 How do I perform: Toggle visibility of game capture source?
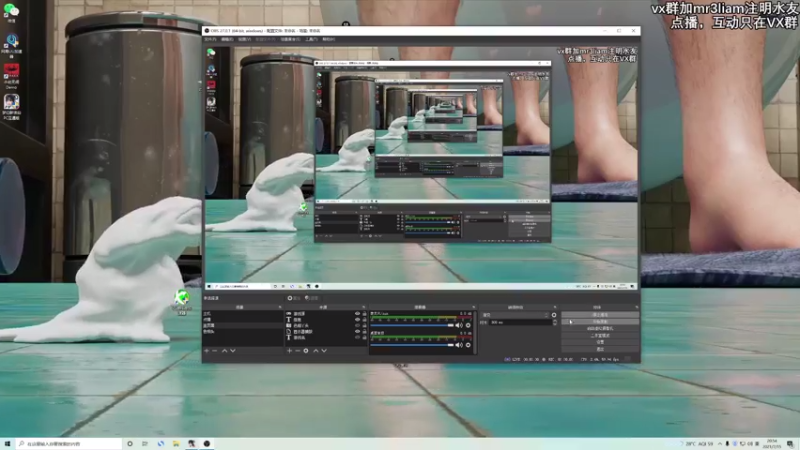click(357, 313)
